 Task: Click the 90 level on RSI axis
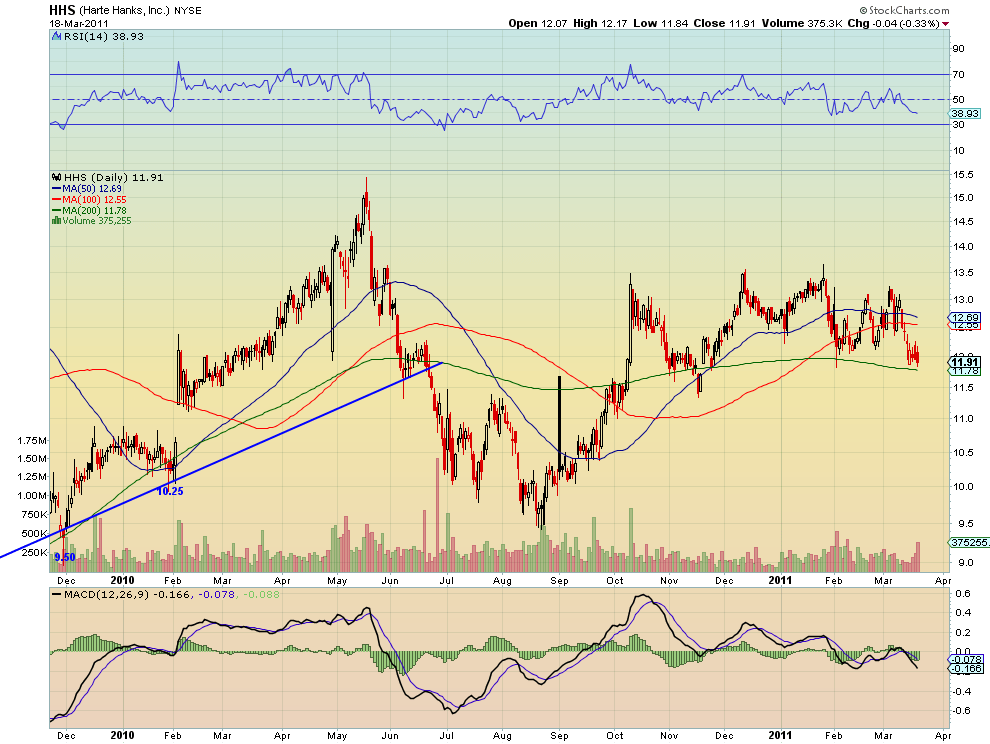point(958,49)
